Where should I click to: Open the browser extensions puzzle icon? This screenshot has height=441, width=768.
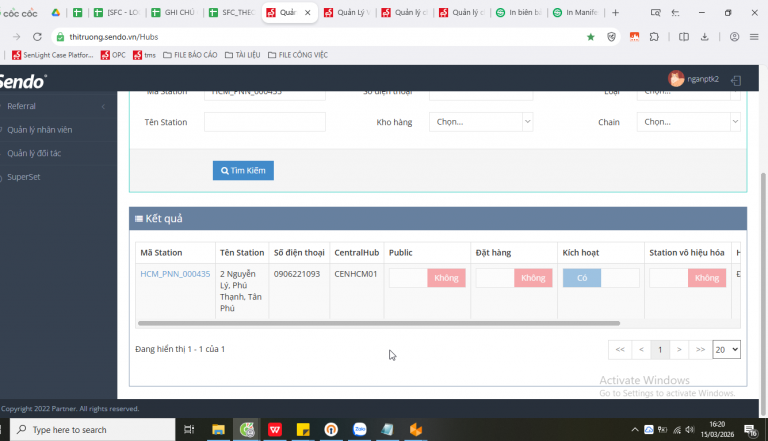654,37
